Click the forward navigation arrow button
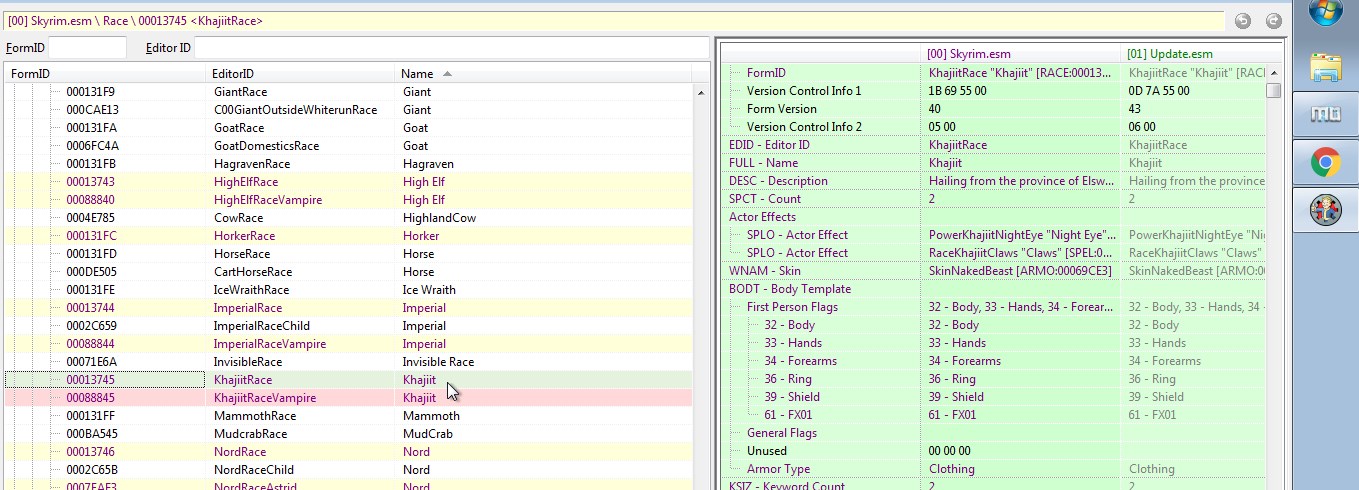Screen dimensions: 1359x490 1273,20
